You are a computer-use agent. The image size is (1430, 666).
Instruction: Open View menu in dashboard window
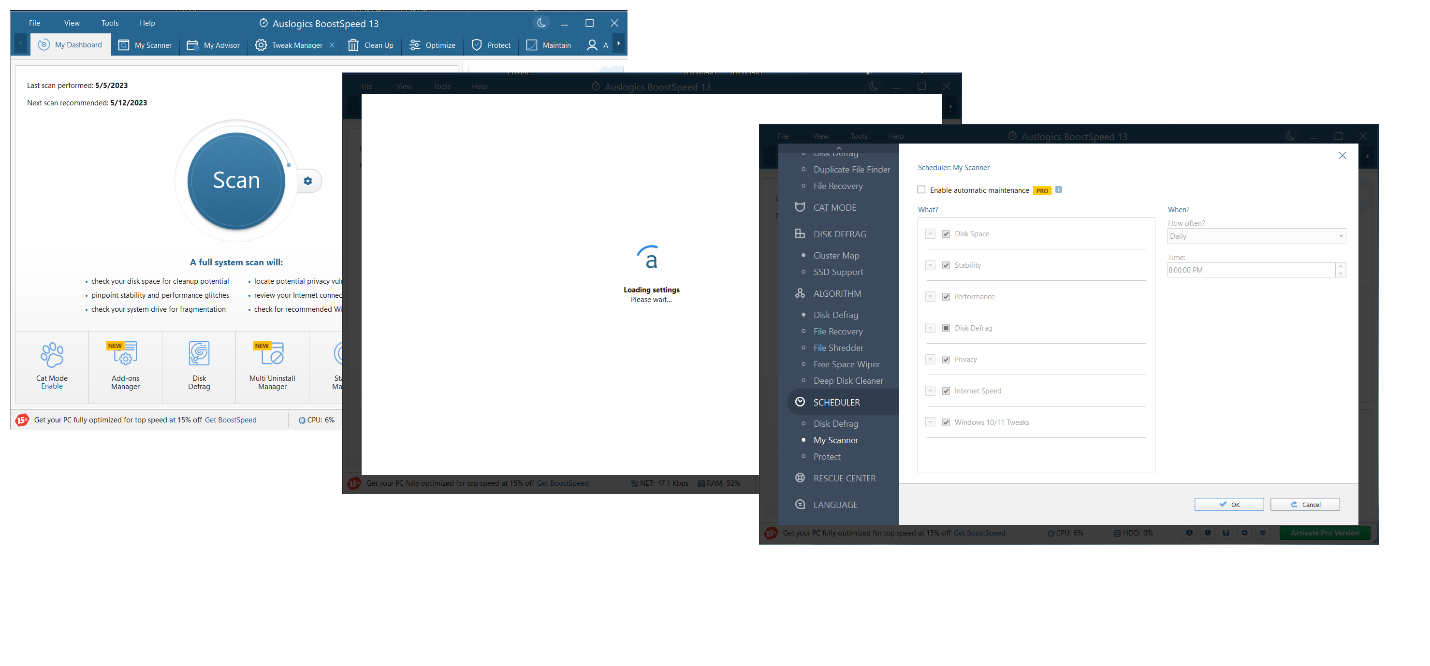pyautogui.click(x=71, y=22)
